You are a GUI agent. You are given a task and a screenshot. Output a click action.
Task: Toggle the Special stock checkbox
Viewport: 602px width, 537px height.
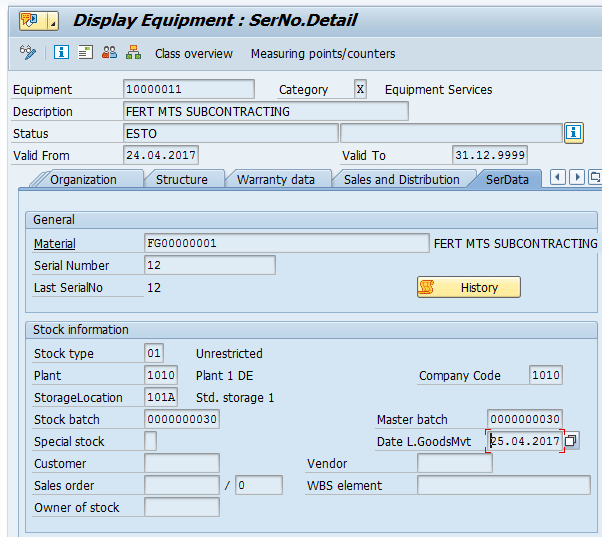coord(151,441)
